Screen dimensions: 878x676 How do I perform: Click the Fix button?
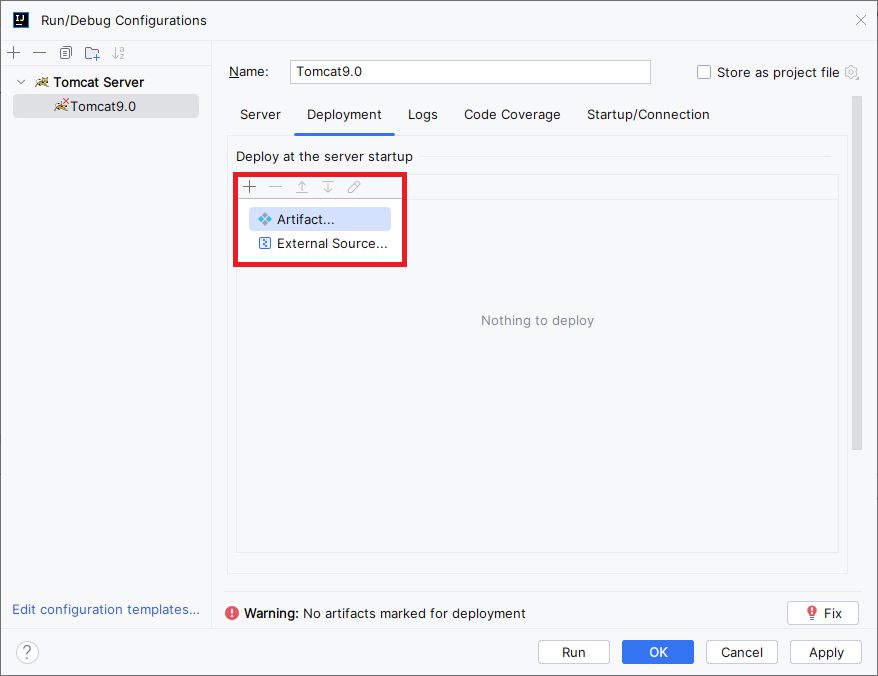823,613
